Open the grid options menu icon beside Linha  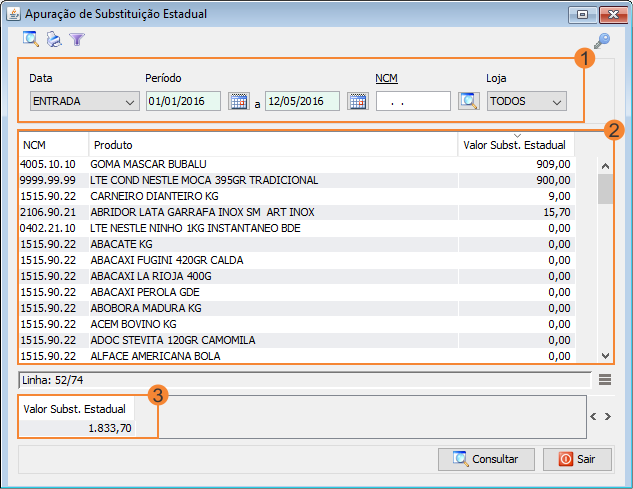click(x=605, y=380)
